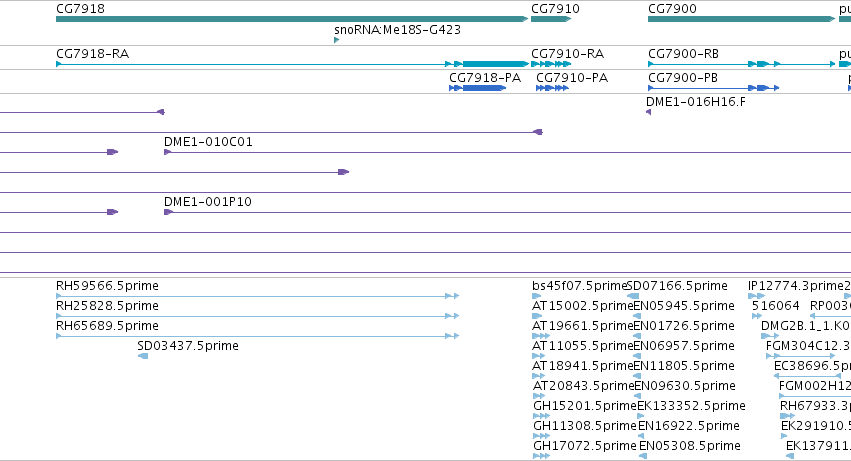Click the DME1-016H16.F purple arrow glyph
Screen dimensions: 851x461
649,112
